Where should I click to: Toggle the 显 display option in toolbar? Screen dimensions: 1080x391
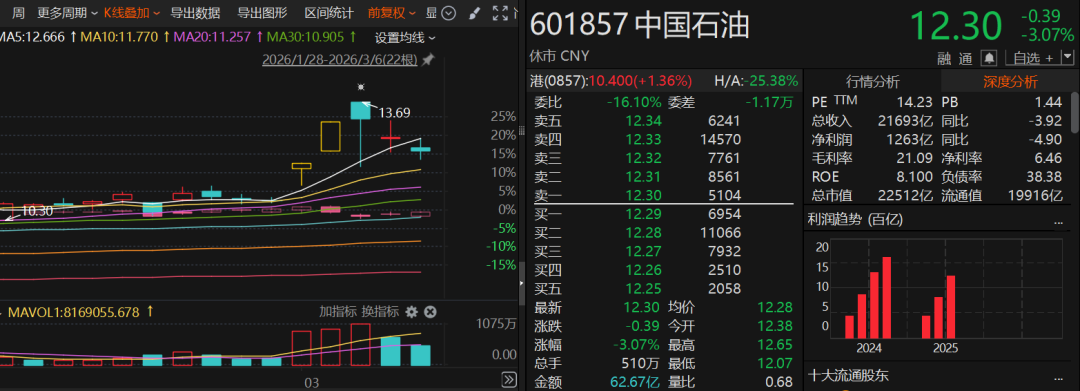(431, 12)
